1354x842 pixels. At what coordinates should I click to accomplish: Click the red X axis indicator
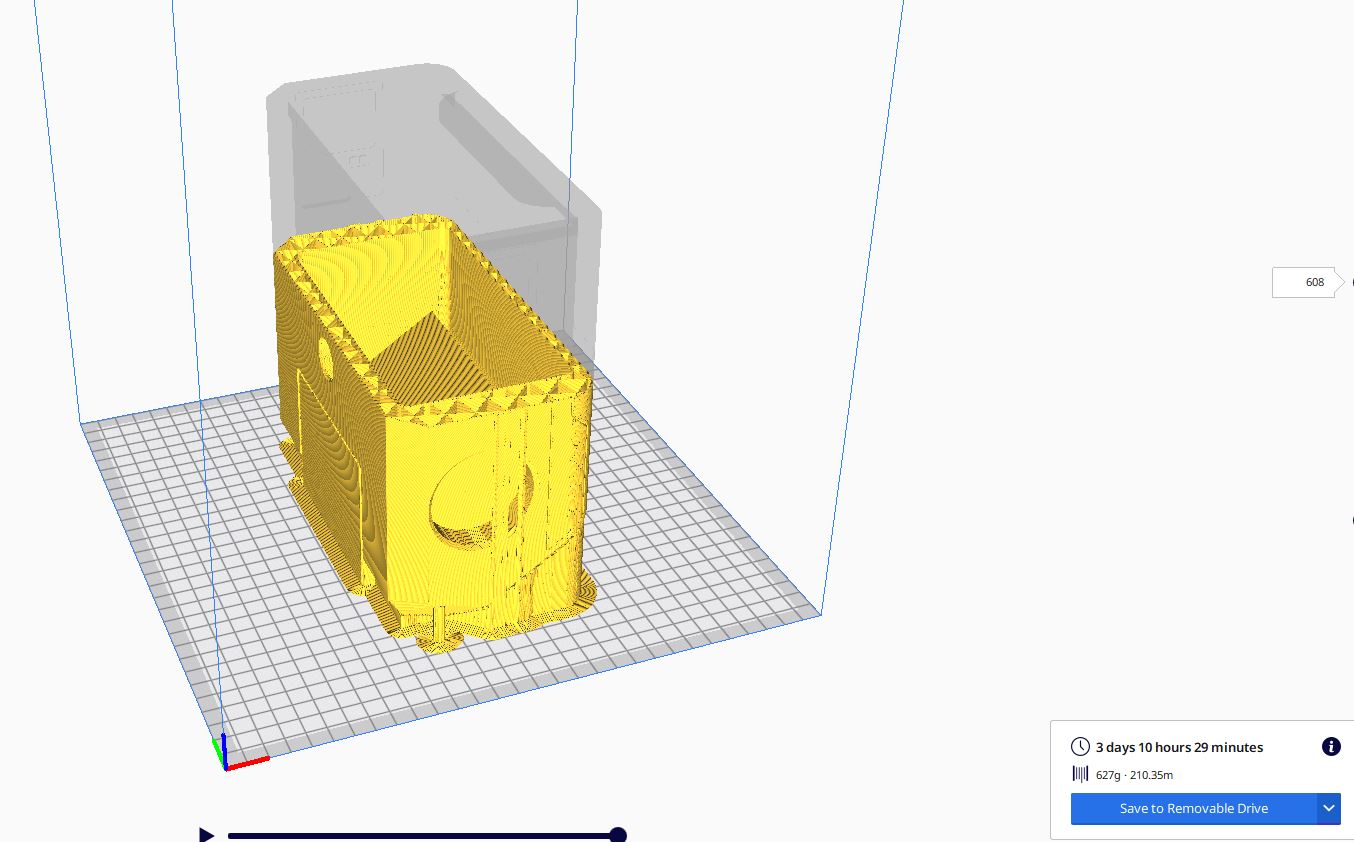click(250, 763)
